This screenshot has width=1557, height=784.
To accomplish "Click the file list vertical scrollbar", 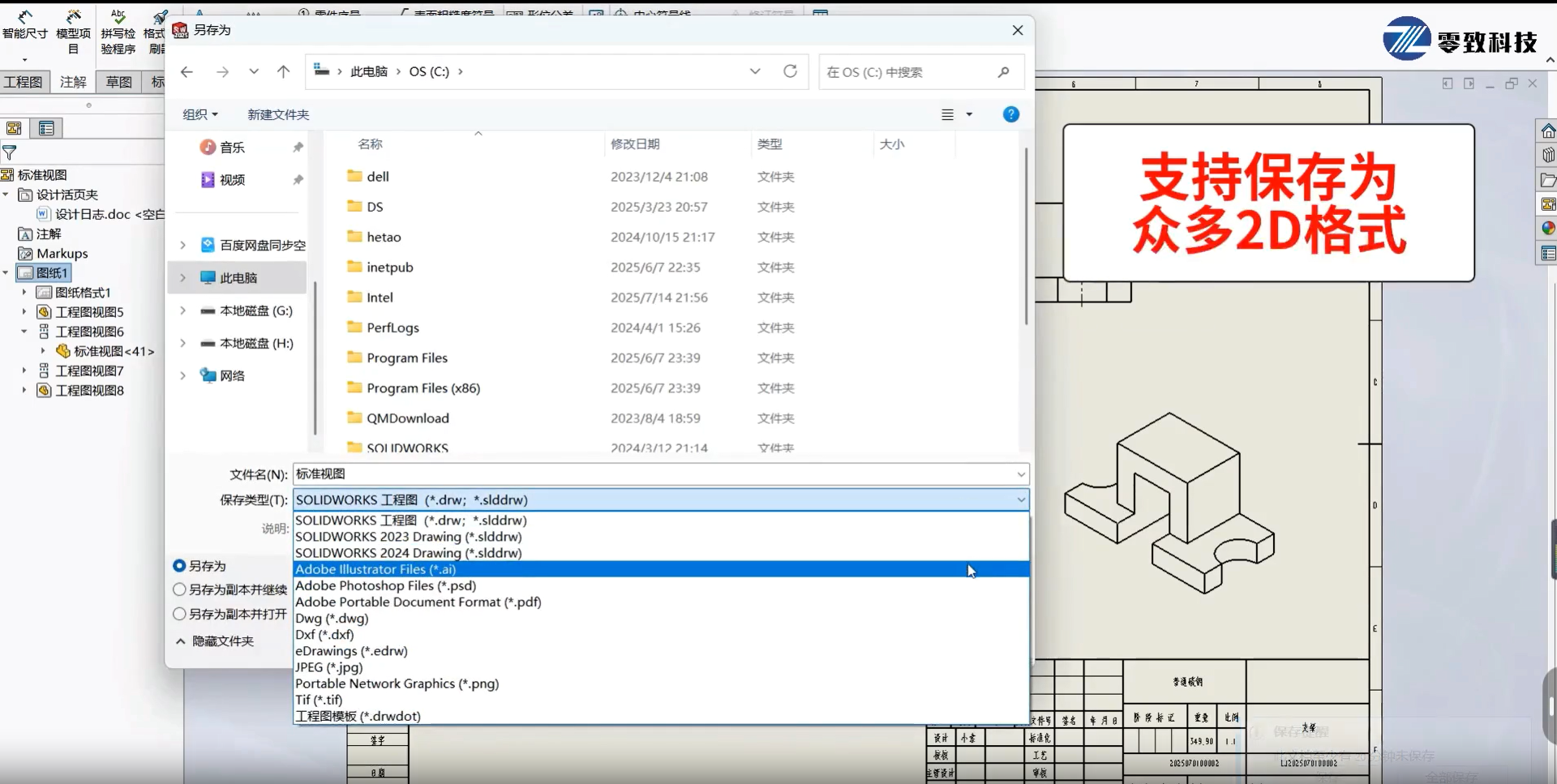I will click(x=1026, y=237).
